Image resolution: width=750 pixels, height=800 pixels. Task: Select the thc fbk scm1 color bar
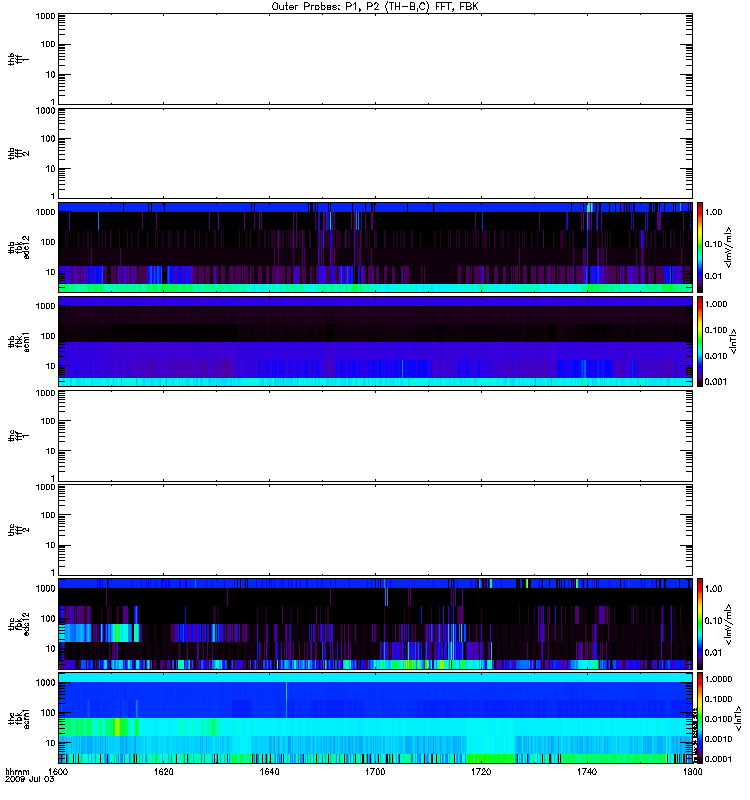(700, 718)
